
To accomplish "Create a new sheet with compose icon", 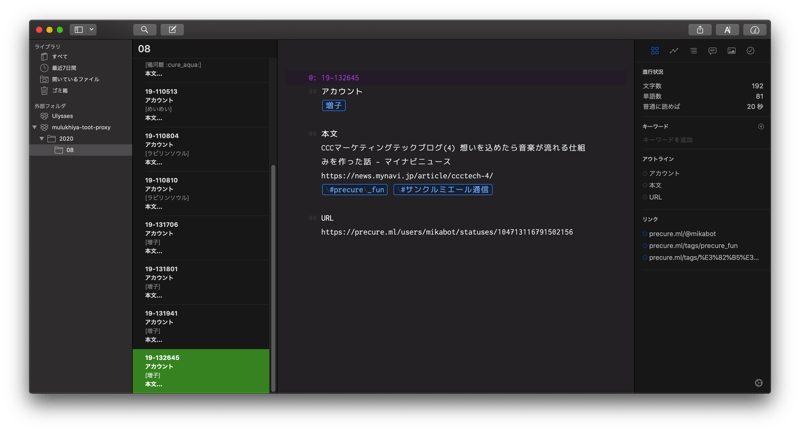I will pos(172,30).
